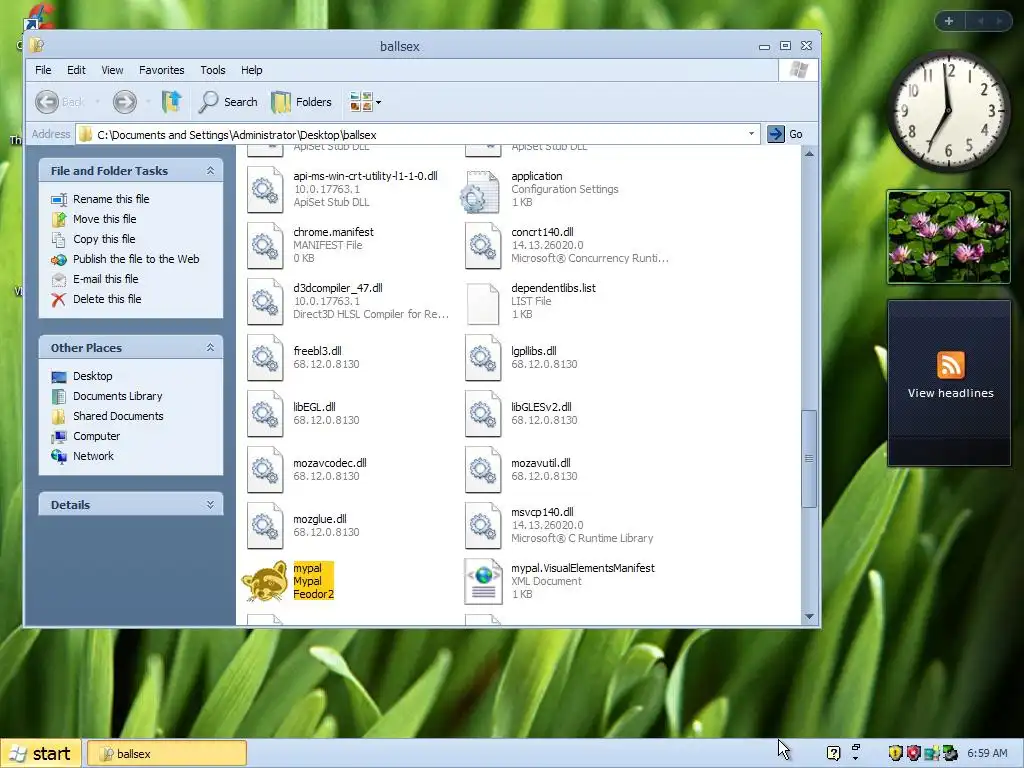The width and height of the screenshot is (1024, 768).
Task: Click the RSS feed headlines gadget icon
Action: [950, 365]
